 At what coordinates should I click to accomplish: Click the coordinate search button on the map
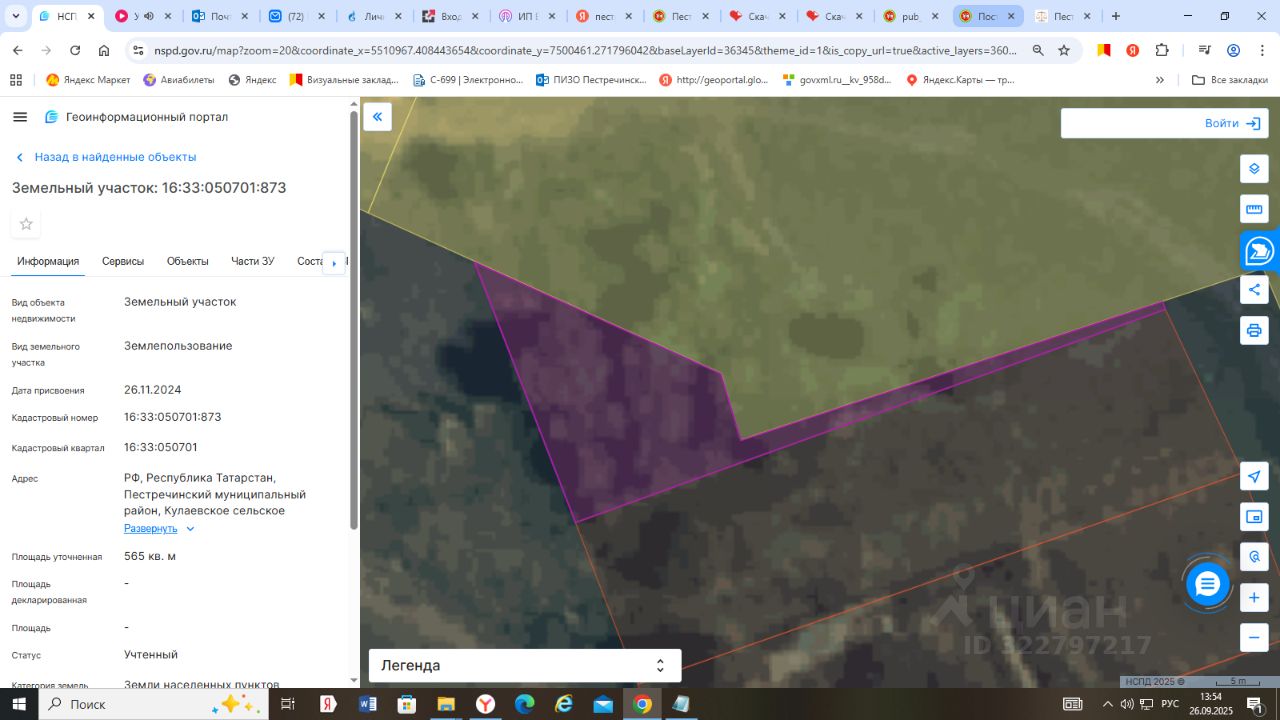1254,557
